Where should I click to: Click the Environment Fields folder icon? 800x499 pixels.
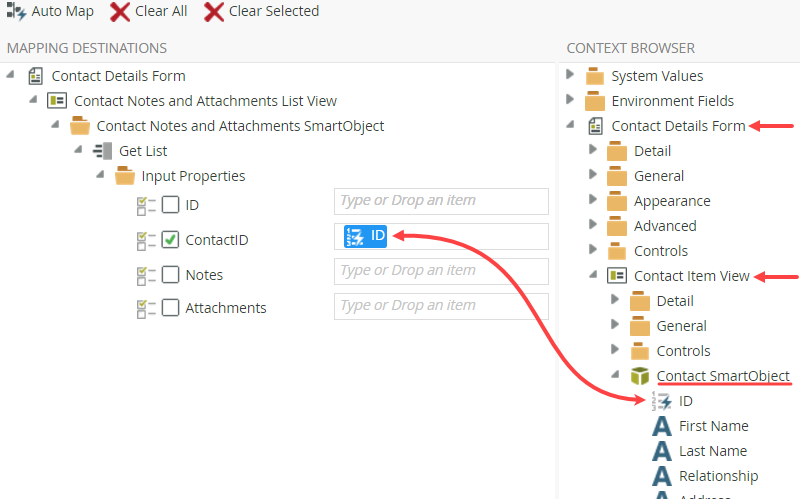tap(596, 101)
